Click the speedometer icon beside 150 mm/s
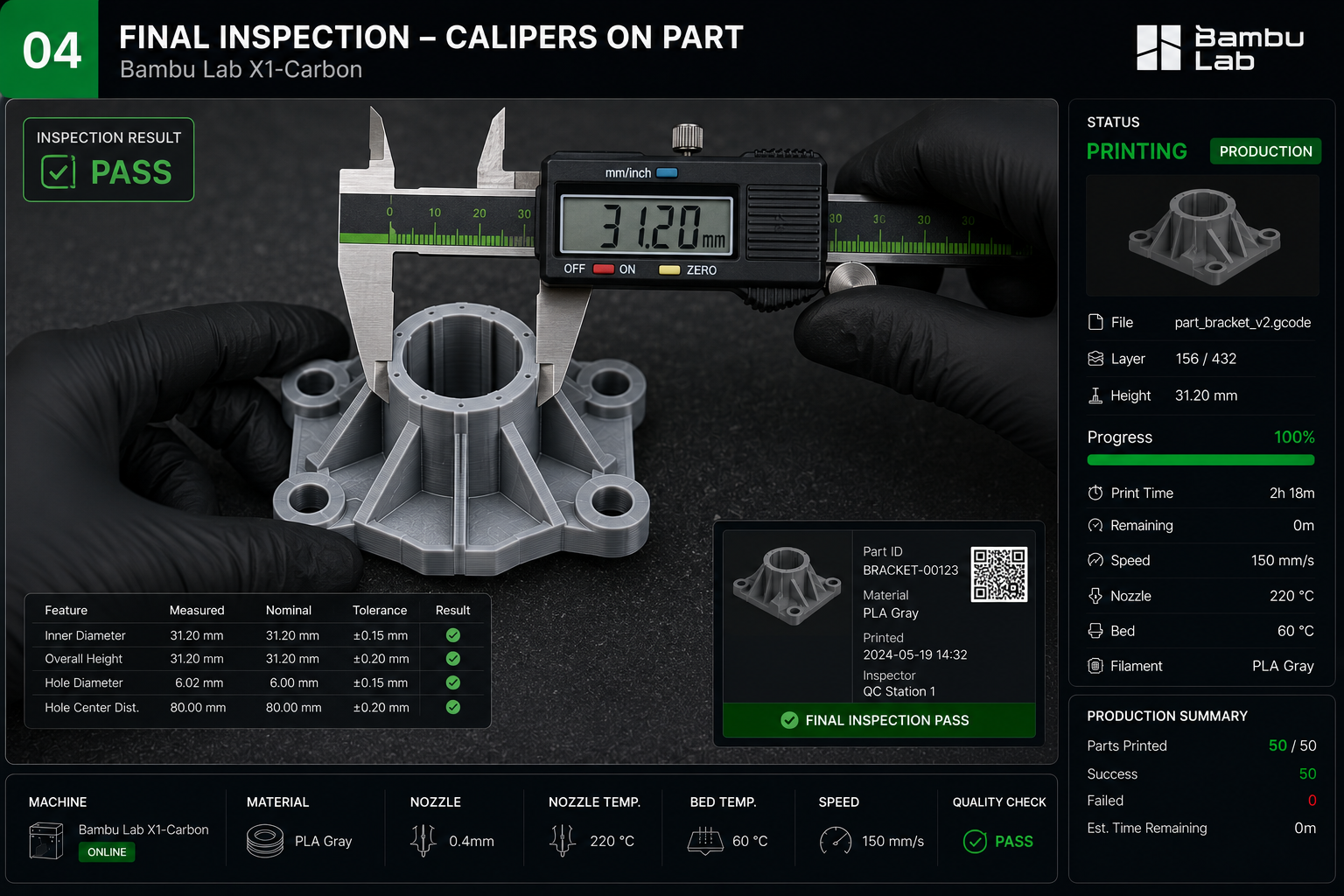This screenshot has width=1344, height=896. coord(836,841)
